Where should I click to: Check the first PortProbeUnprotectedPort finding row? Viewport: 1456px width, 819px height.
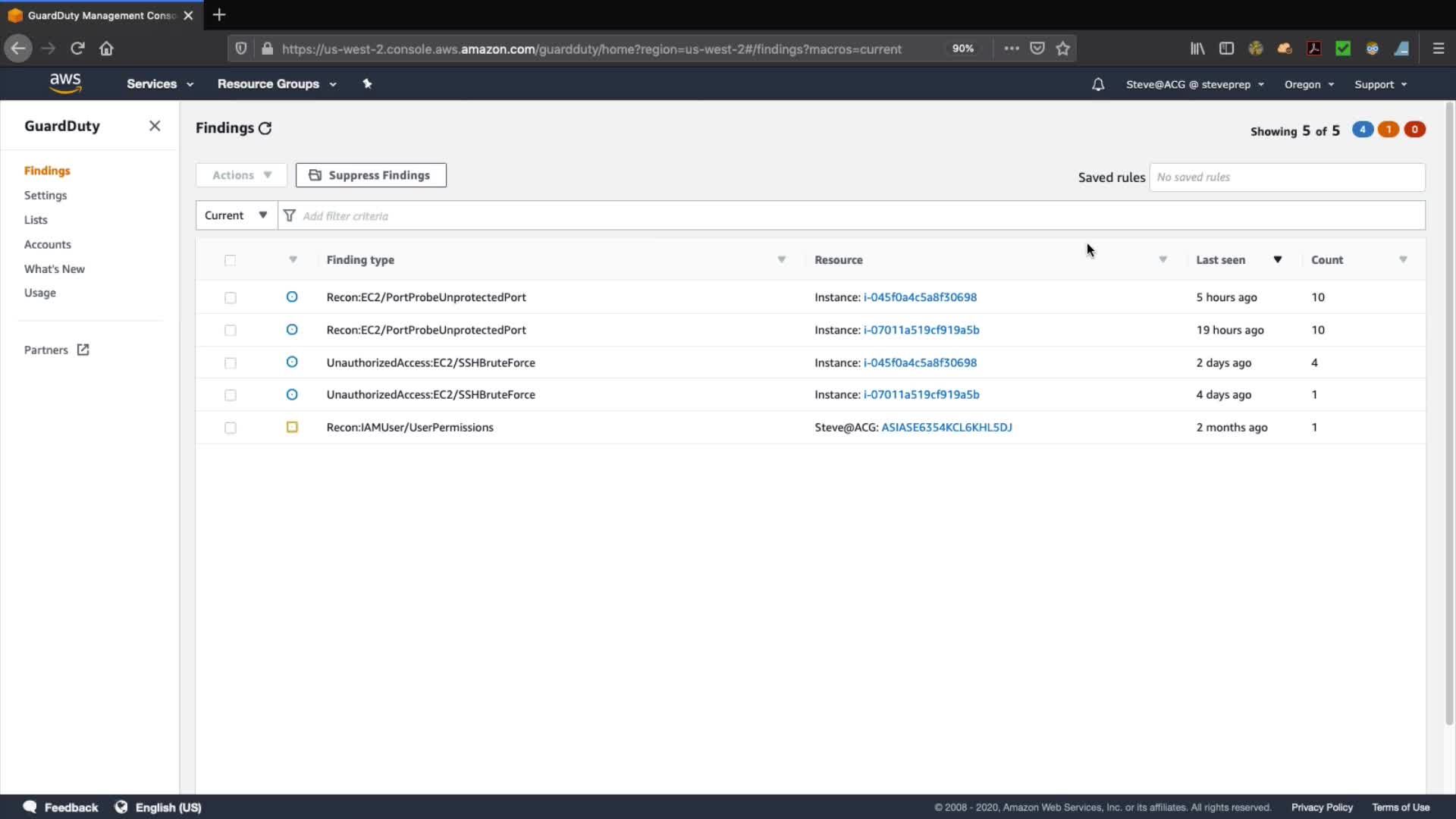coord(231,297)
